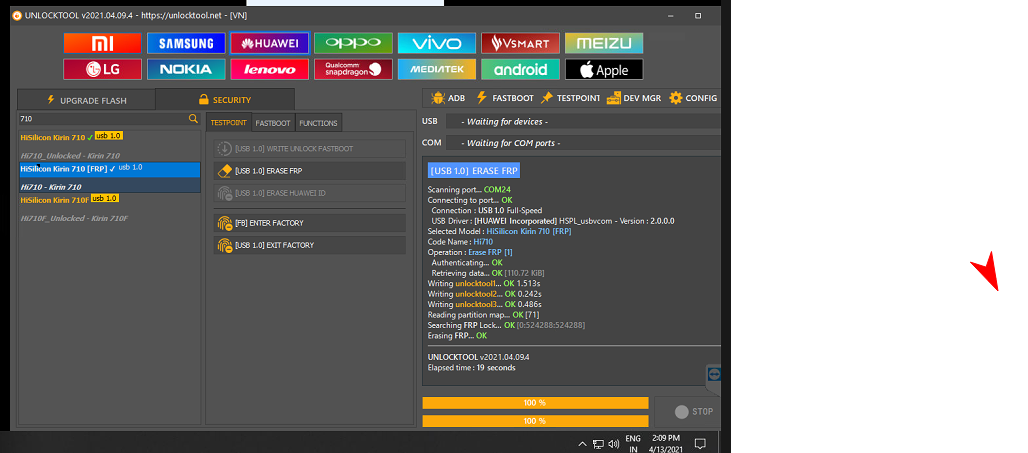Switch to the SECURITY tab
The image size is (1028, 453).
tap(225, 100)
